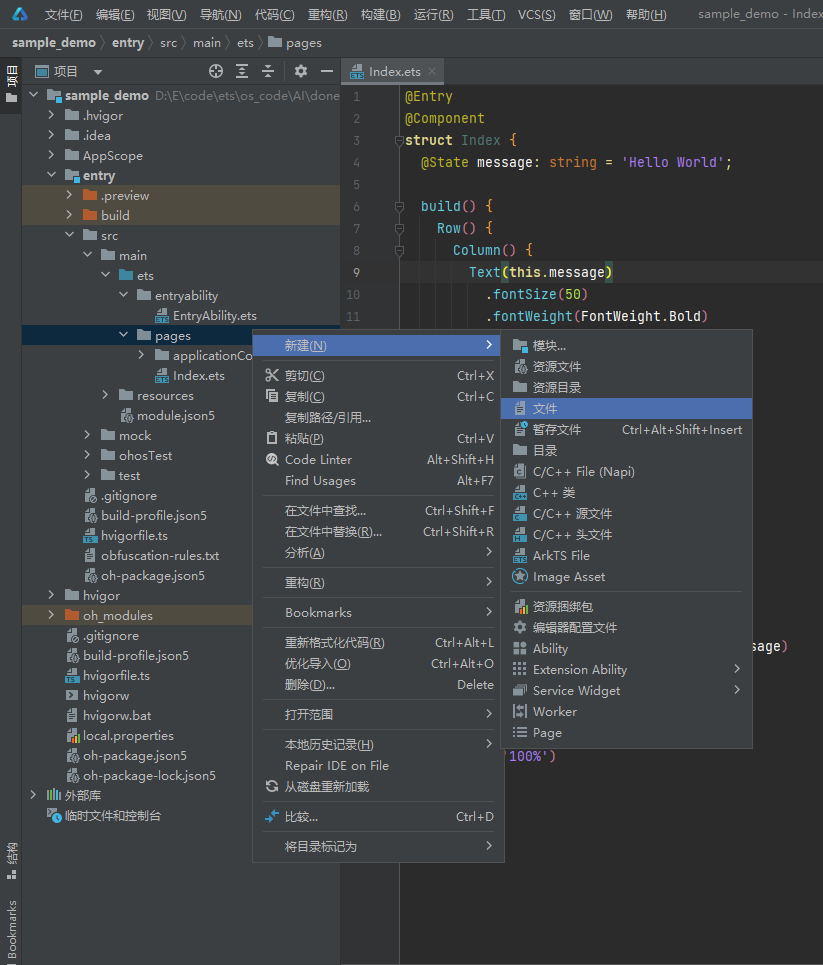
Task: Click the locate-current-file target icon
Action: [x=215, y=71]
